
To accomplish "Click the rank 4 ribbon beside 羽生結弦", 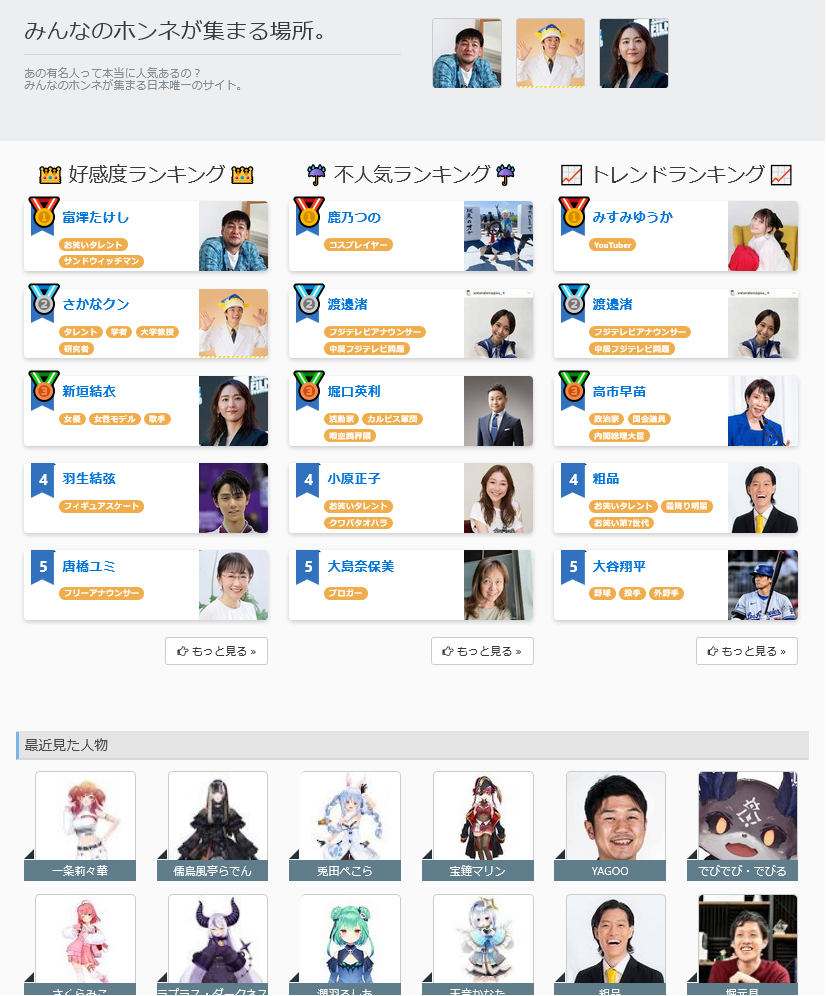I will point(43,480).
